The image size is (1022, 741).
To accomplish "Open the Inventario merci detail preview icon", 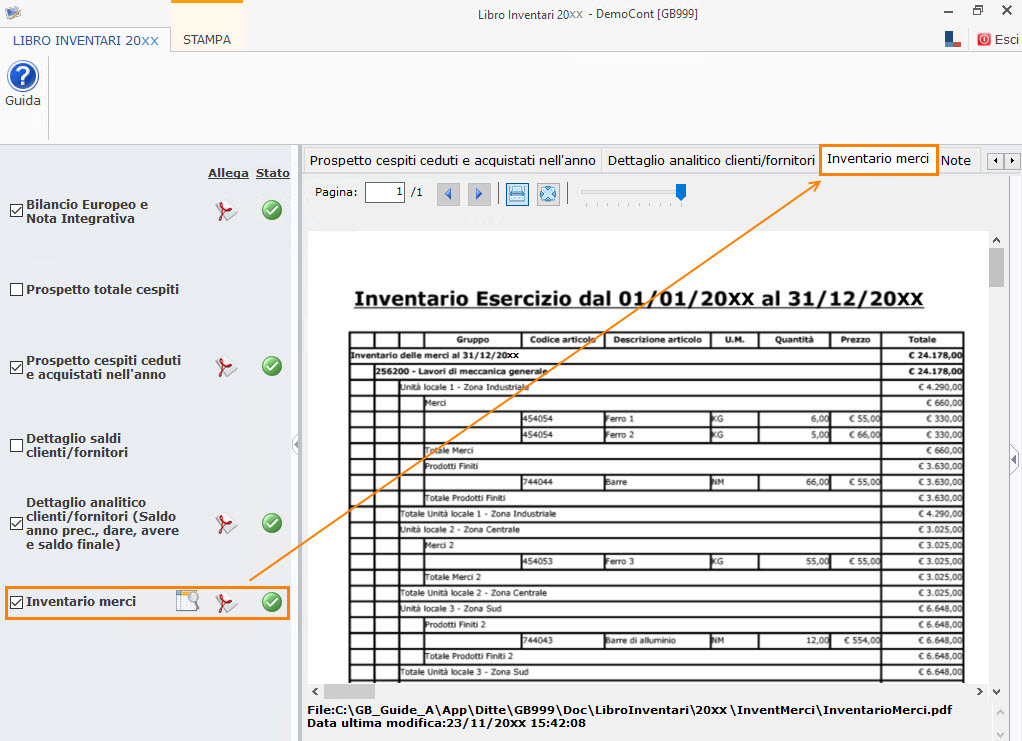I will click(x=187, y=601).
